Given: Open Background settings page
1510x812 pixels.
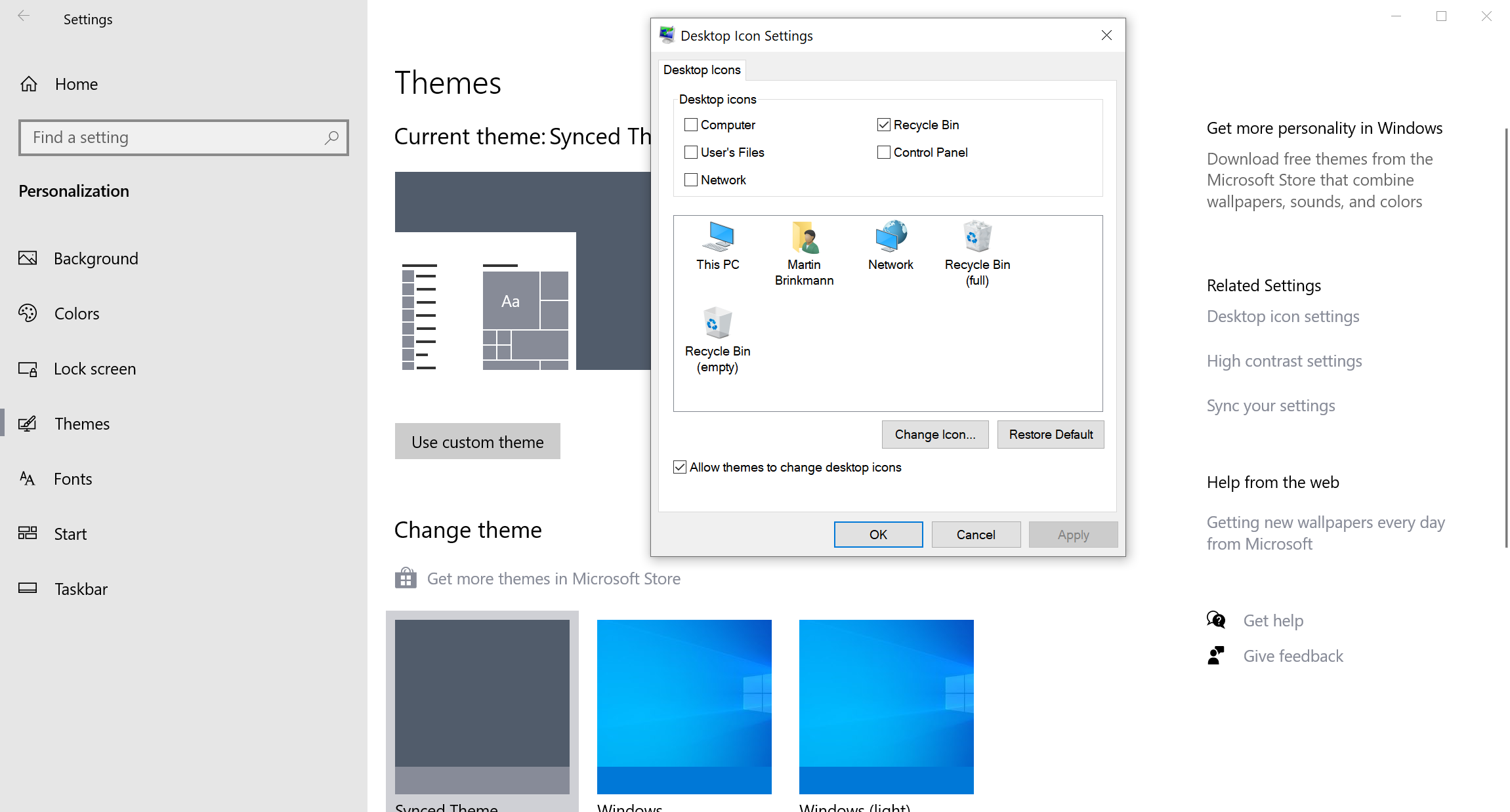Looking at the screenshot, I should pyautogui.click(x=96, y=258).
